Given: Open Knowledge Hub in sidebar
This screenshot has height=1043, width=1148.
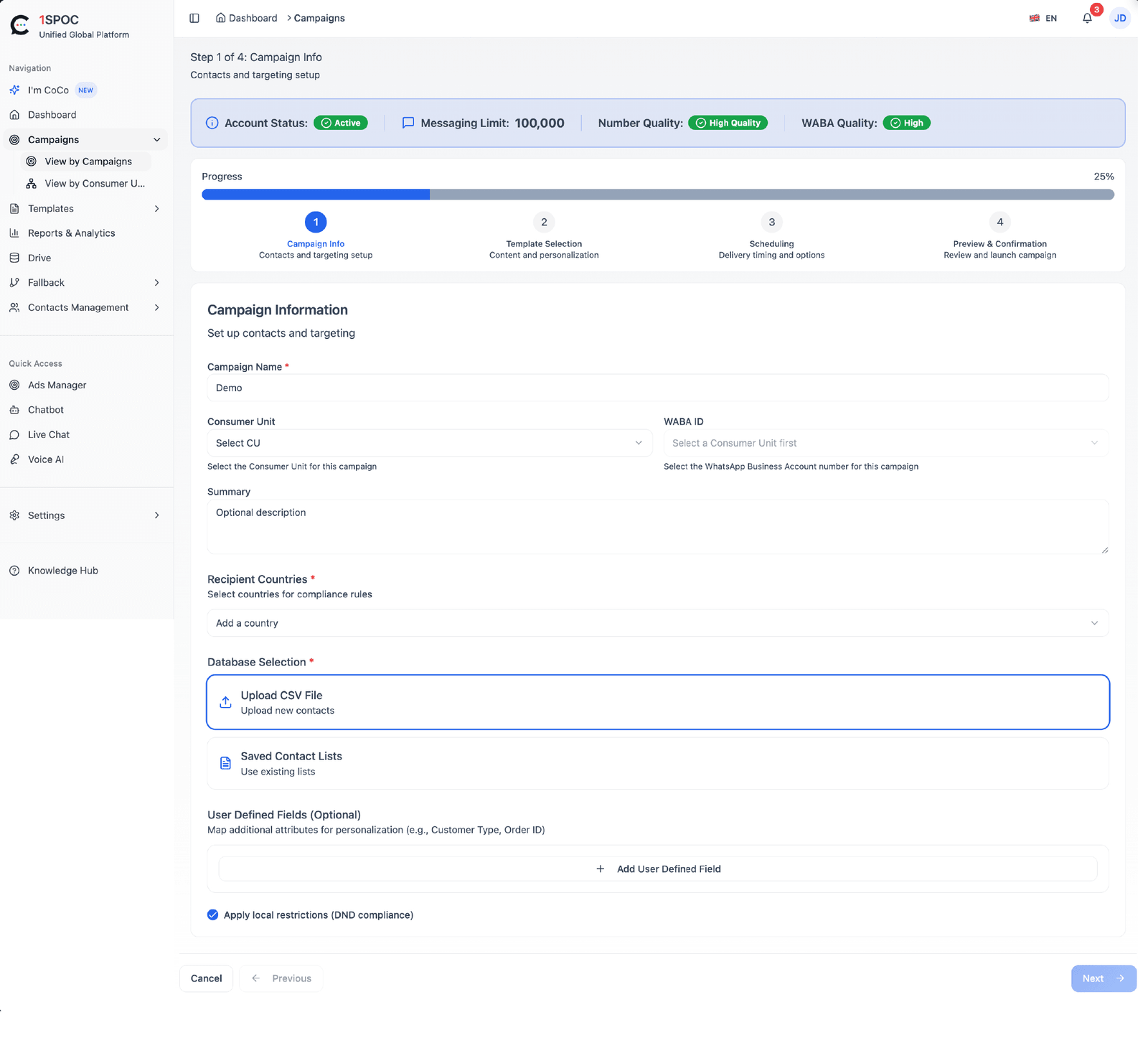Looking at the screenshot, I should tap(85, 571).
